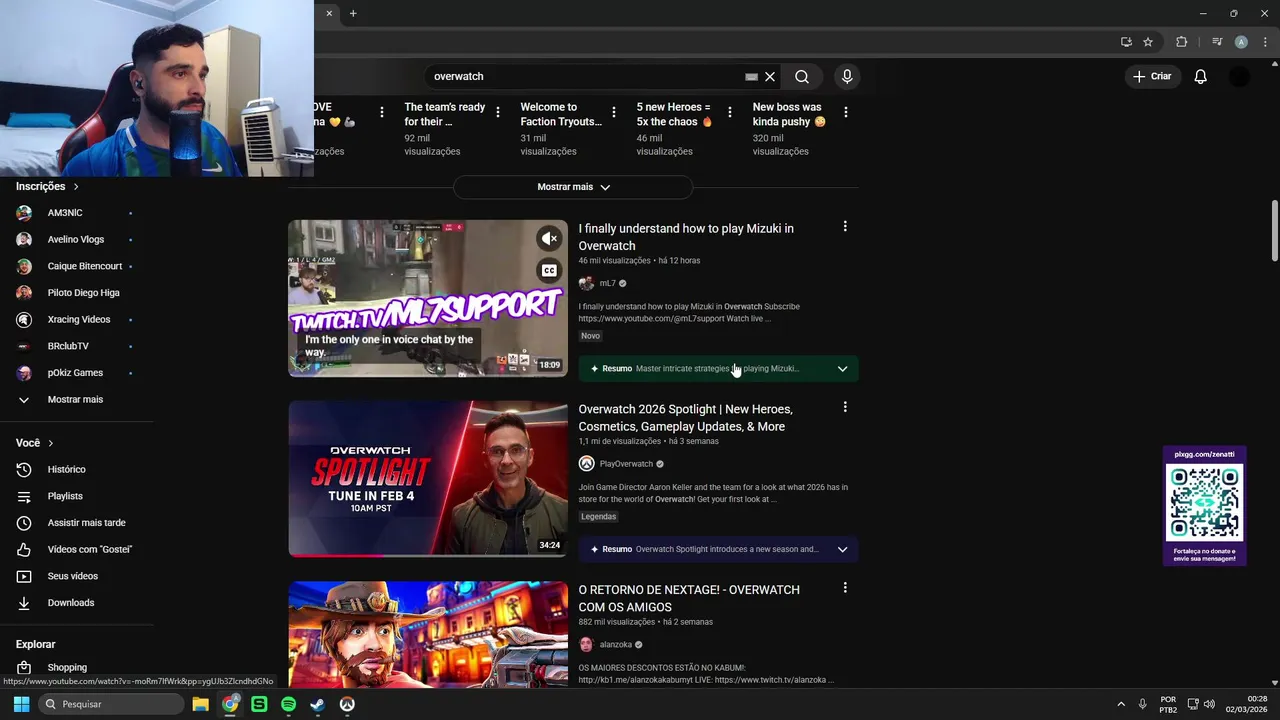Open options menu for the O RETORNO DE NEXTAGE video
Viewport: 1280px width, 720px height.
click(845, 588)
